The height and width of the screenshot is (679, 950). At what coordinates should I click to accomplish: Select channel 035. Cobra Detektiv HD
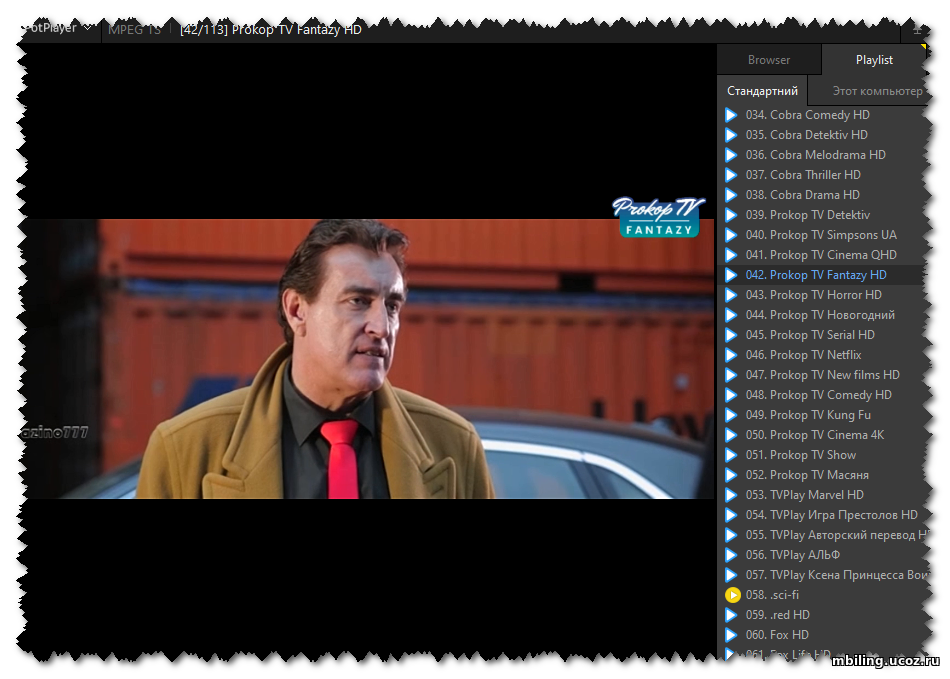tap(806, 135)
